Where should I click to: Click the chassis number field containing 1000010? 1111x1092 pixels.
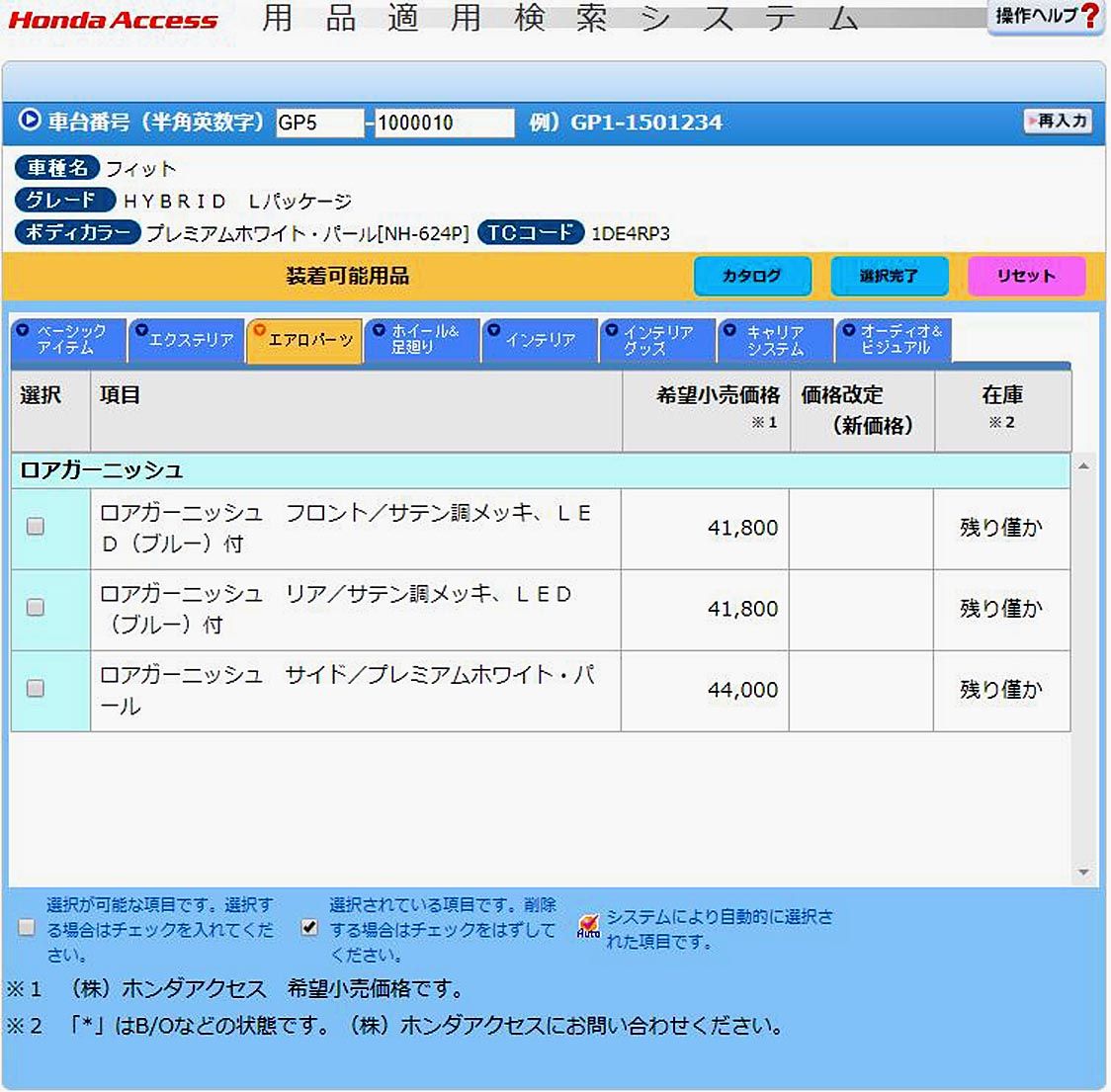click(444, 124)
